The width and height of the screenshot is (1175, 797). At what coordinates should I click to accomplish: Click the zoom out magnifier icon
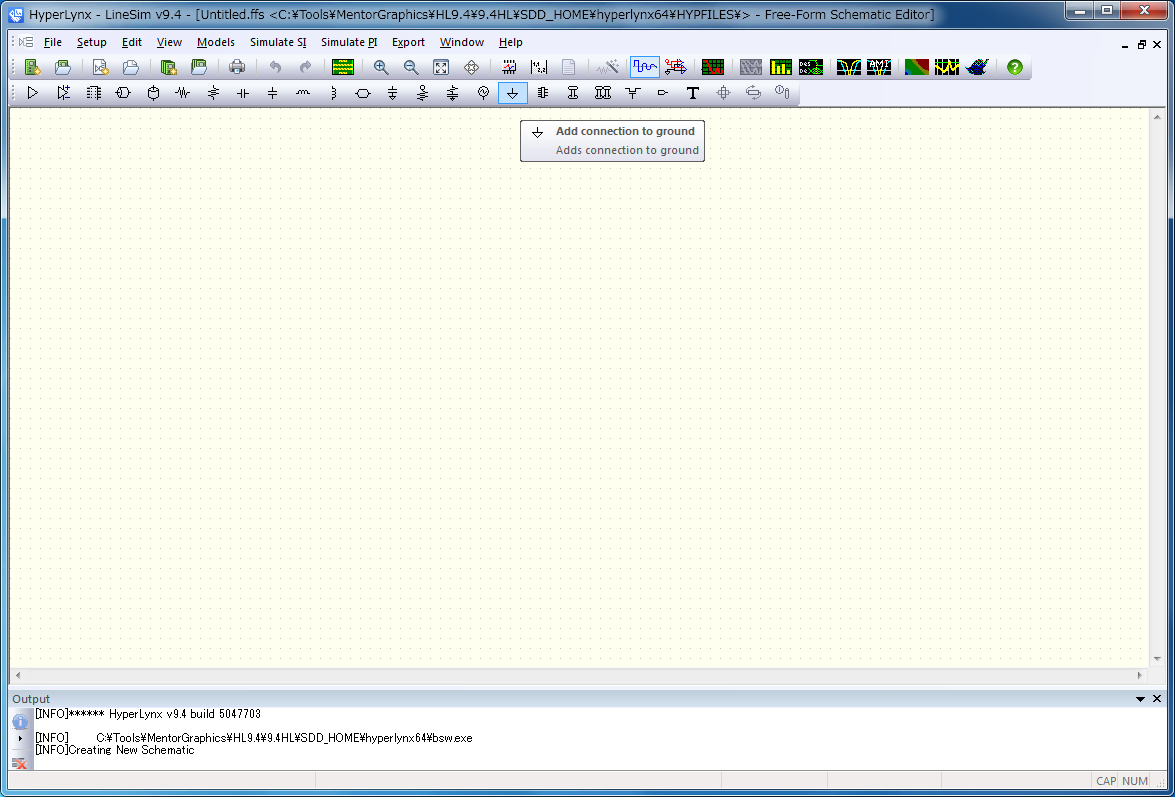[411, 67]
